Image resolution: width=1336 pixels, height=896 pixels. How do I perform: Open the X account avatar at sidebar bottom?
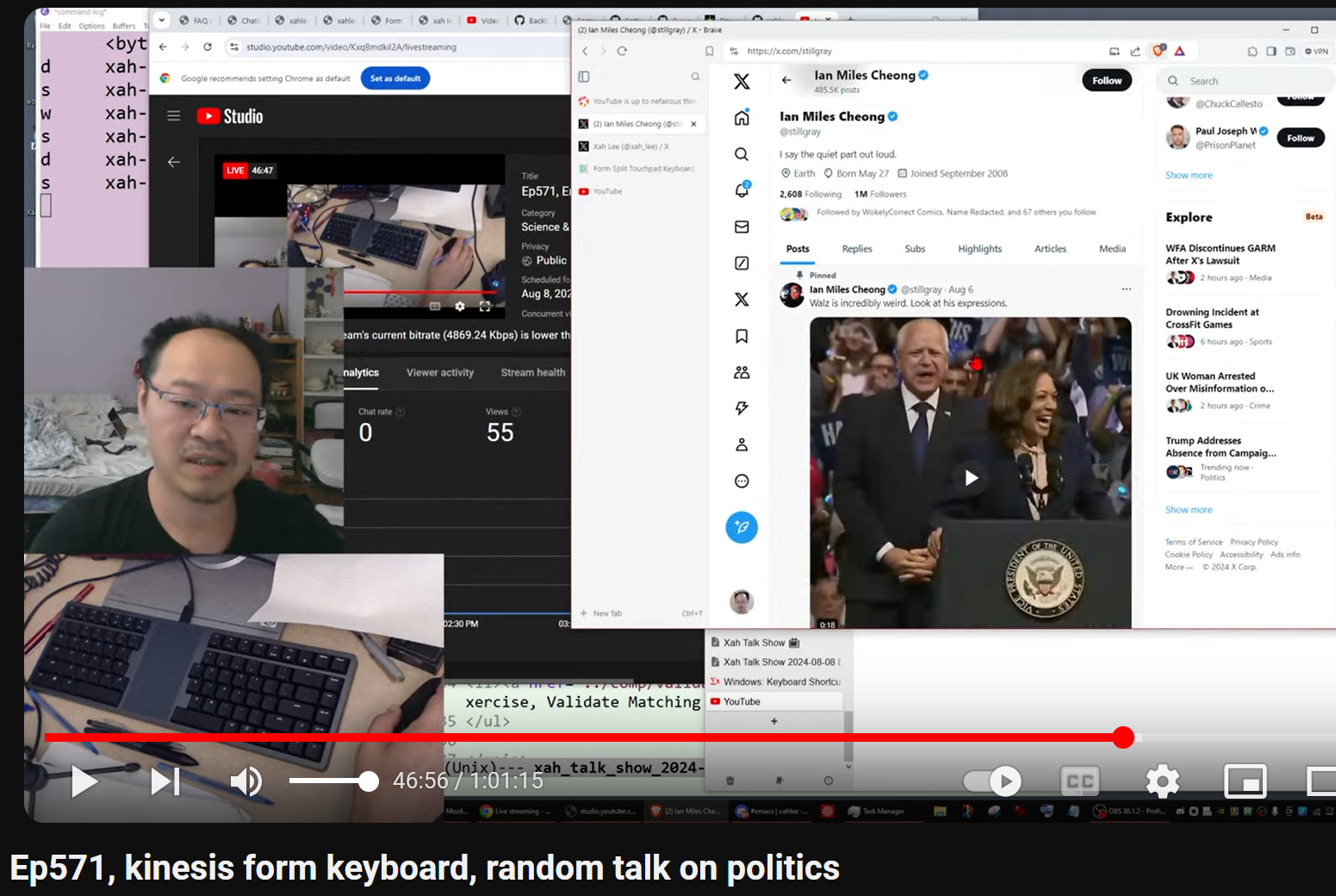click(x=742, y=601)
